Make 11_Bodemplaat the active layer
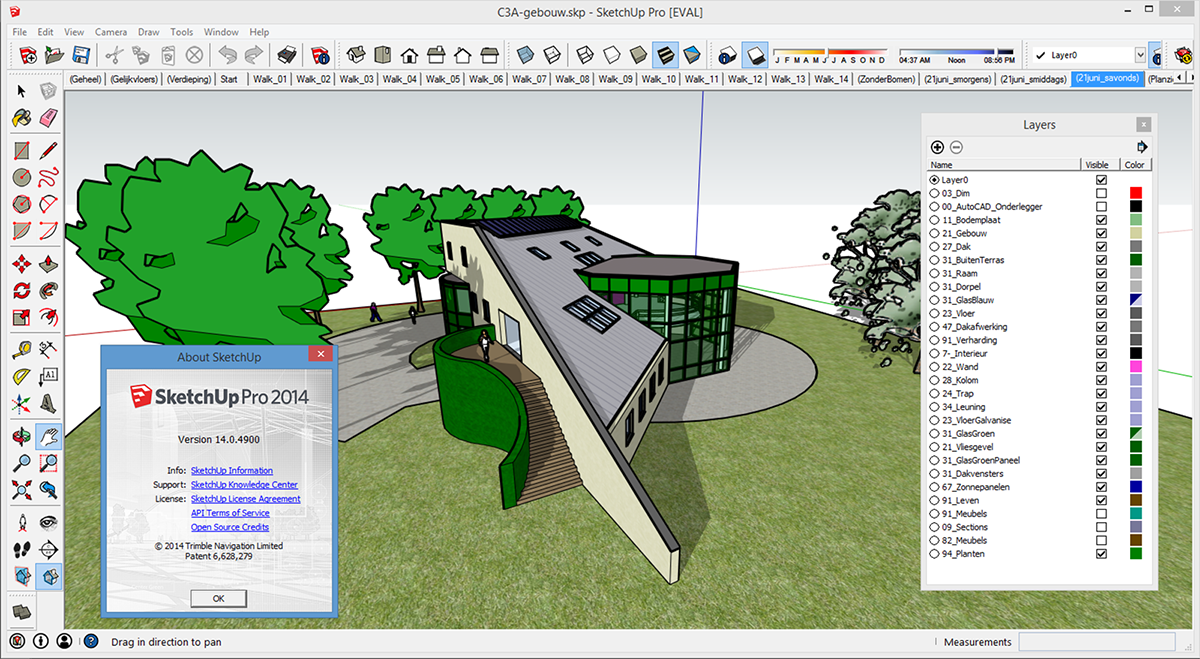The width and height of the screenshot is (1200, 659). pos(934,220)
